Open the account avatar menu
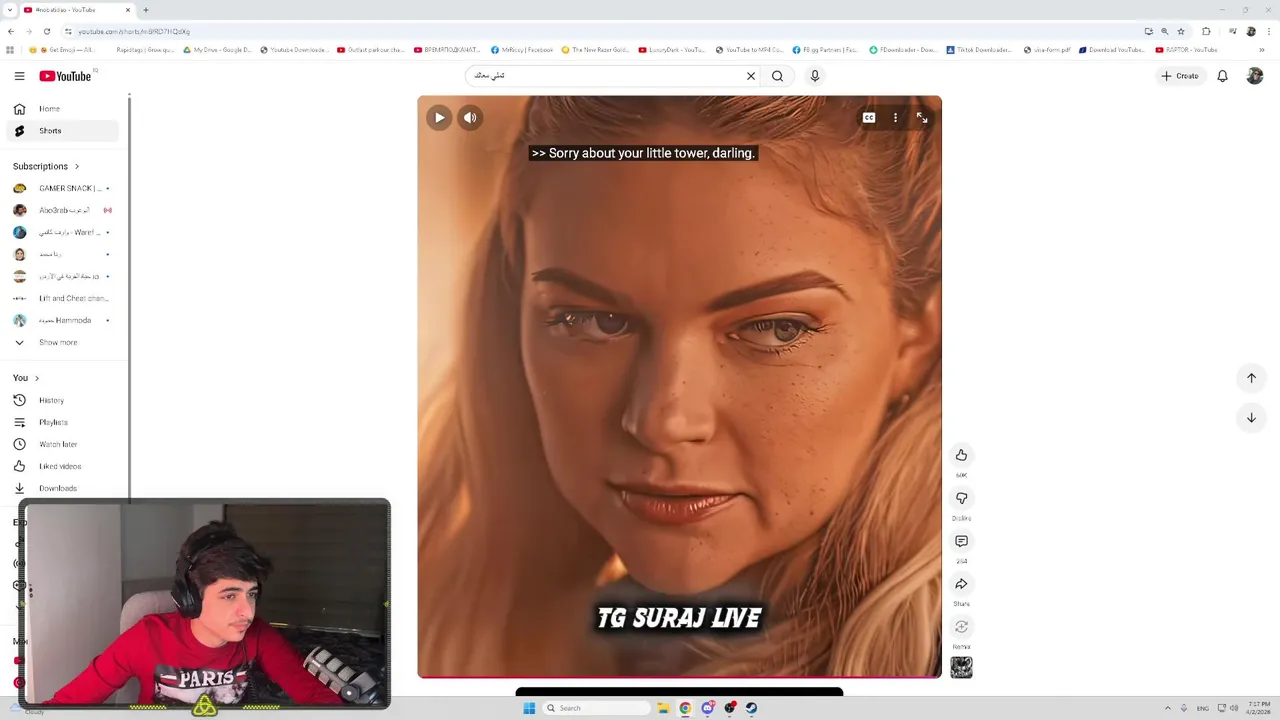The image size is (1280, 720). click(x=1255, y=76)
